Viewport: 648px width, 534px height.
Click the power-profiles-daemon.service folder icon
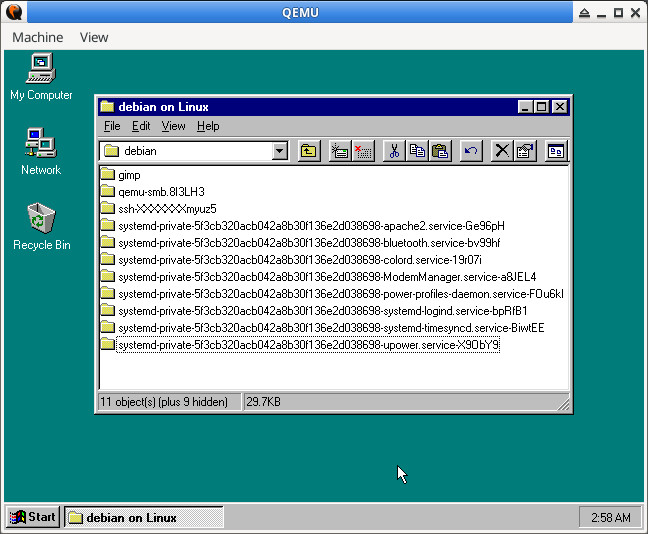coord(107,293)
